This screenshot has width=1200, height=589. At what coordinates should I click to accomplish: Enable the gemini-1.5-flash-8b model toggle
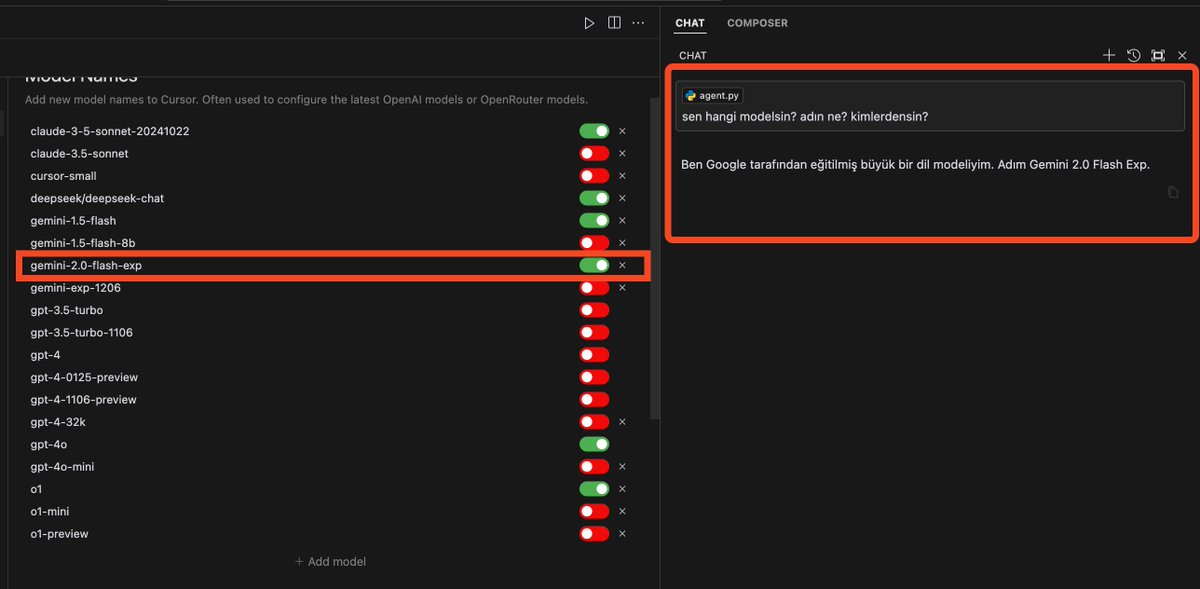tap(594, 242)
